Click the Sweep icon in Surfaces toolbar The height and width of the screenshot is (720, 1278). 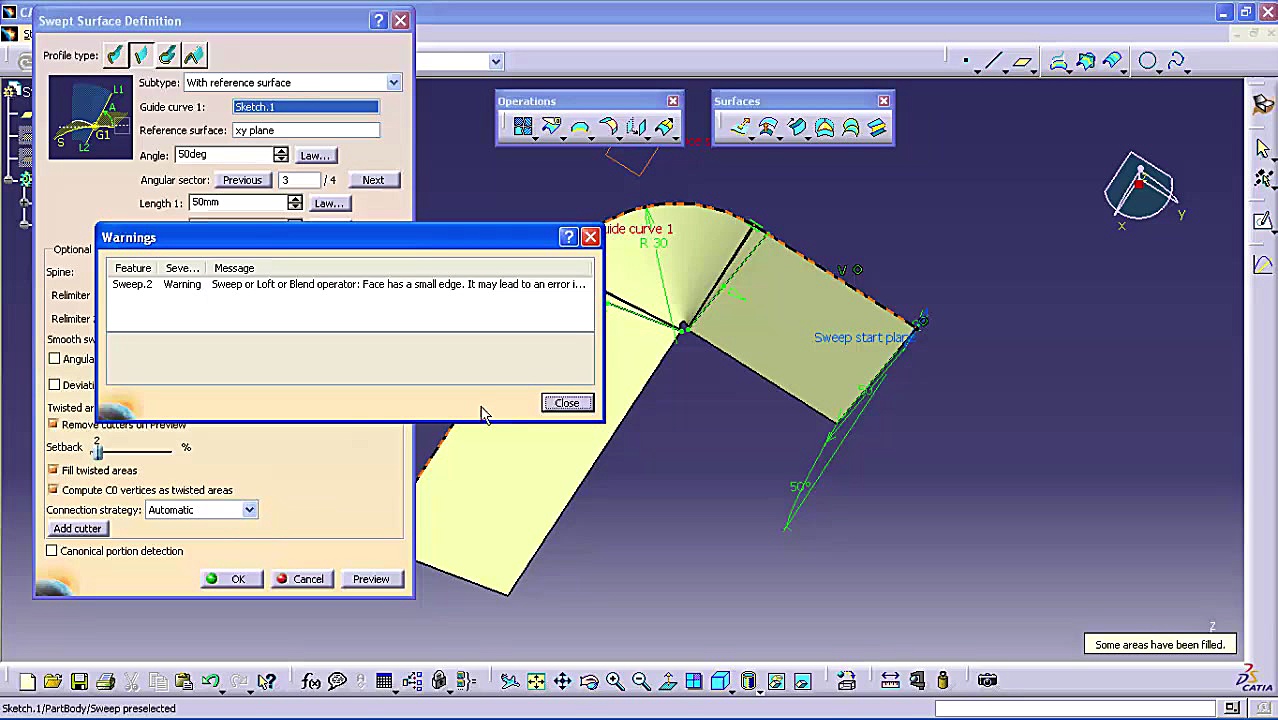coord(796,126)
